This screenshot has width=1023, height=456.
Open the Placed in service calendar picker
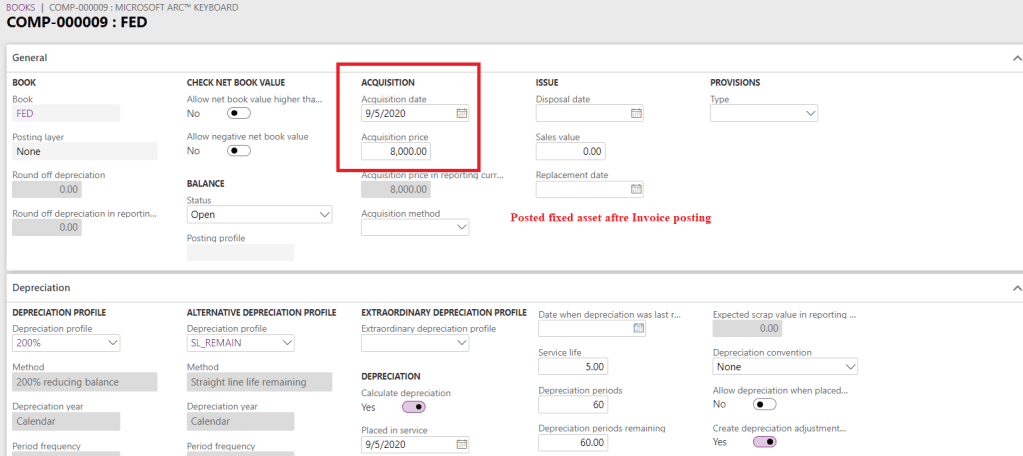tap(461, 444)
